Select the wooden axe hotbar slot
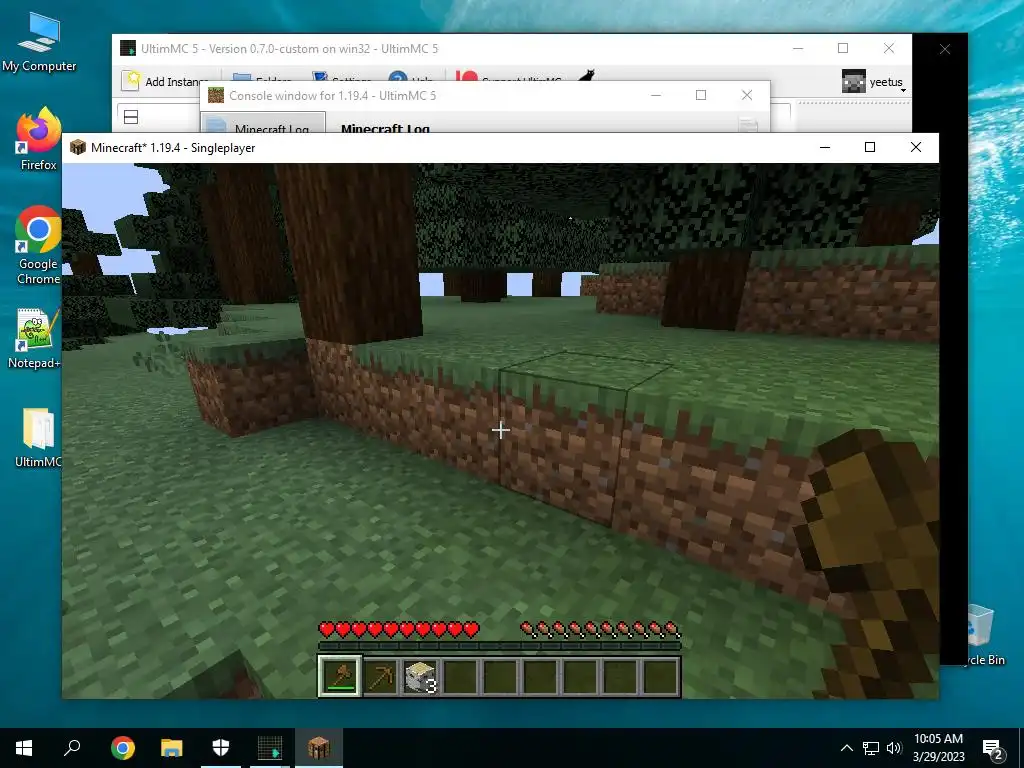Viewport: 1024px width, 768px height. tap(340, 677)
